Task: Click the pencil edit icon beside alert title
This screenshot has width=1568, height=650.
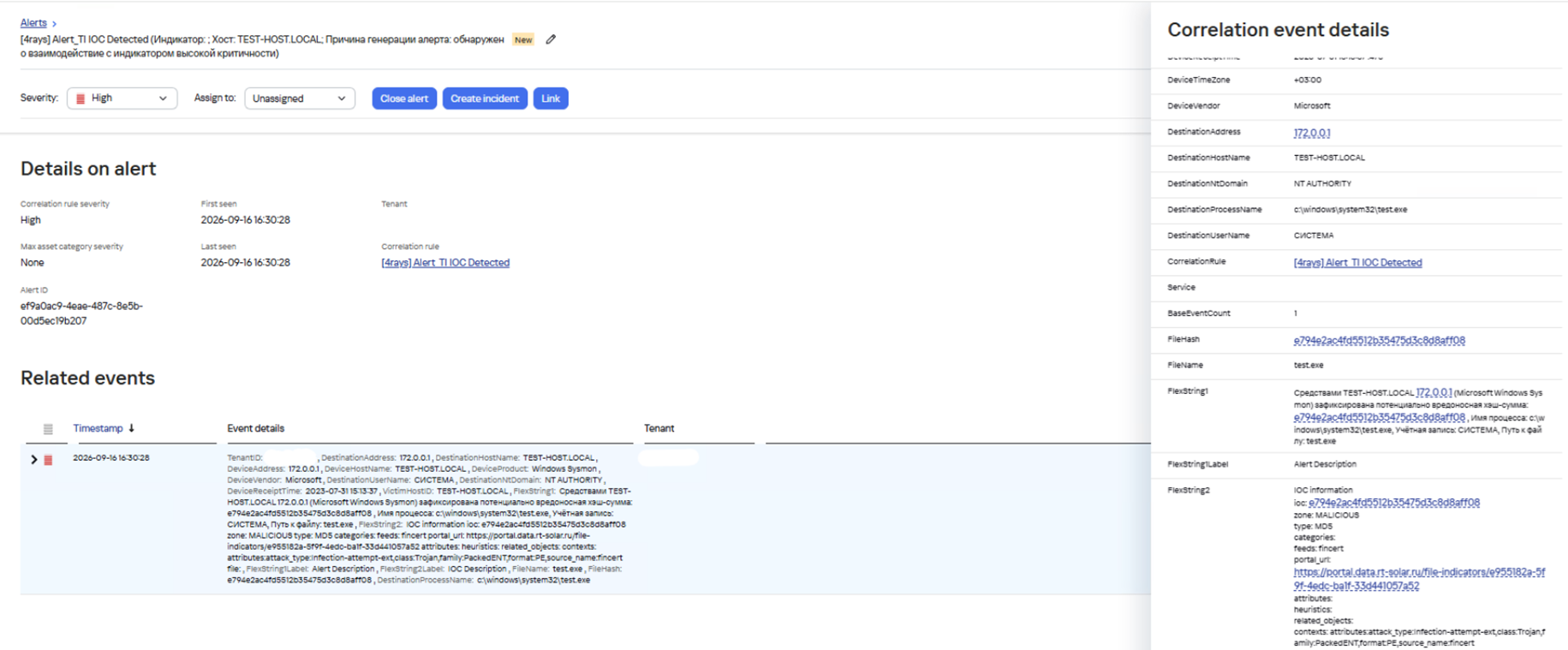Action: (x=551, y=39)
